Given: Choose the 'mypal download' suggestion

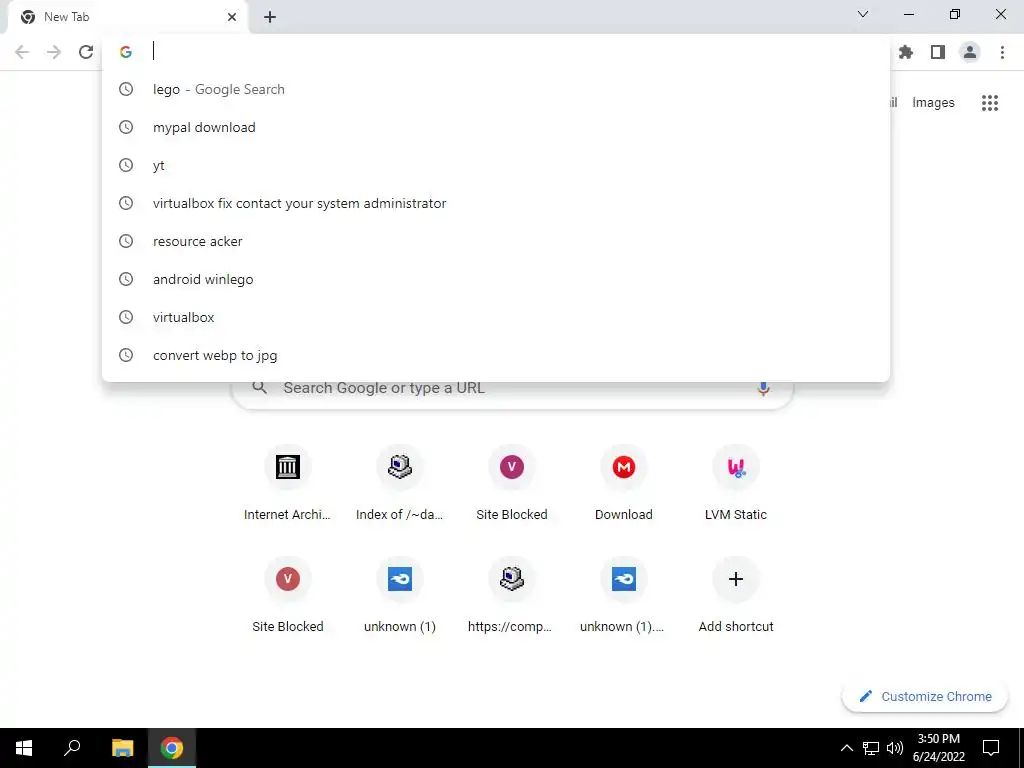Looking at the screenshot, I should pyautogui.click(x=496, y=127).
